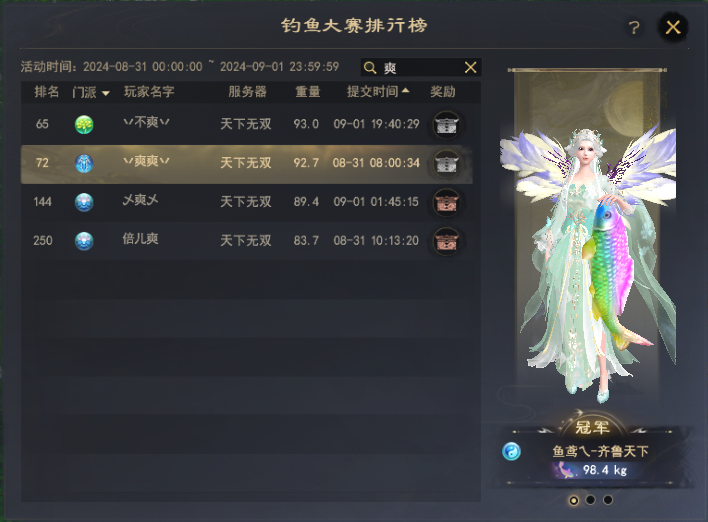This screenshot has width=708, height=522.
Task: Toggle the 提交时间 sort arrow
Action: (x=405, y=91)
